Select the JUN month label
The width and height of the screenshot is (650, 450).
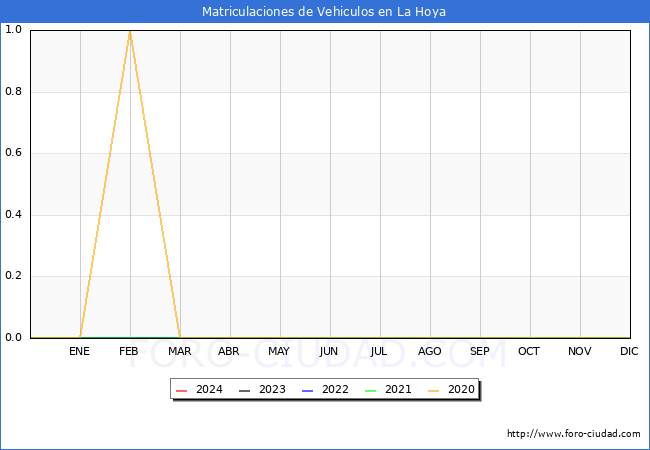329,352
